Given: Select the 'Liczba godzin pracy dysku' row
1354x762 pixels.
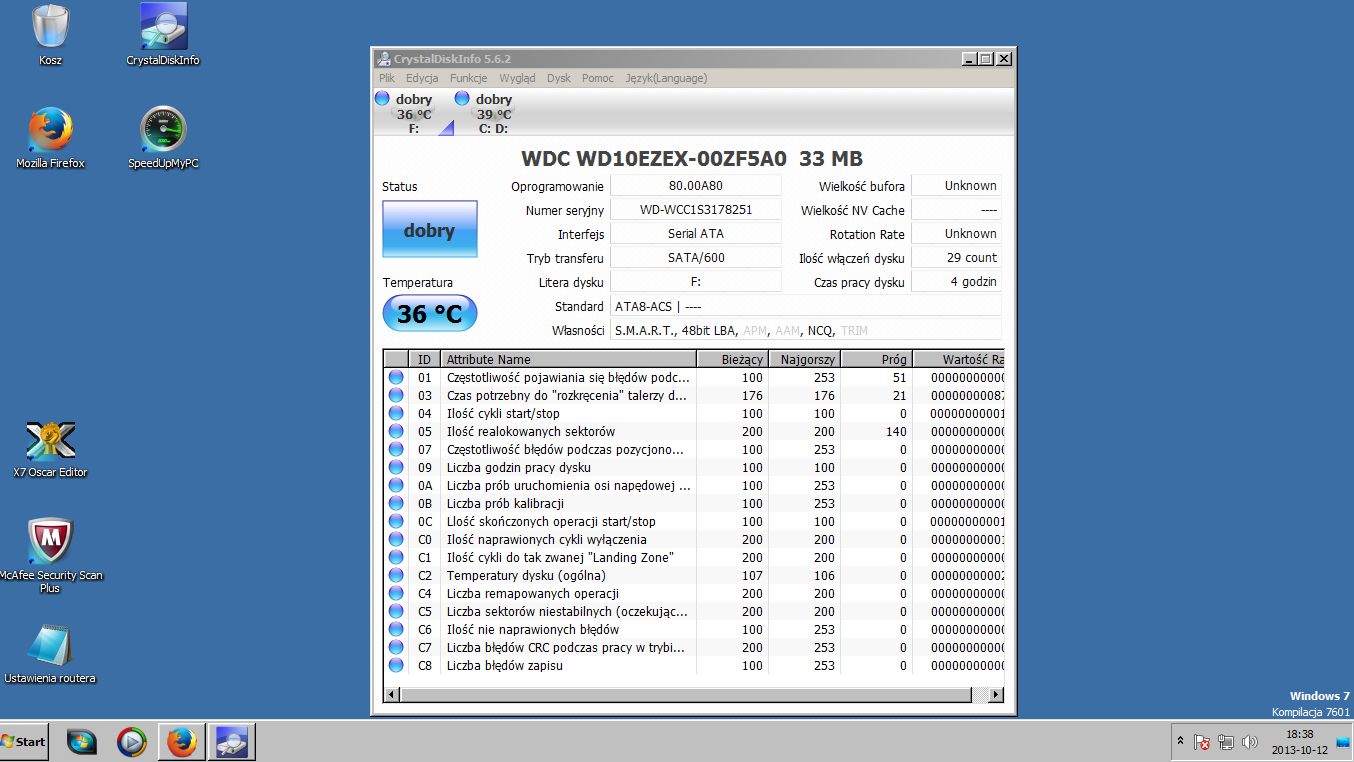Looking at the screenshot, I should [694, 468].
